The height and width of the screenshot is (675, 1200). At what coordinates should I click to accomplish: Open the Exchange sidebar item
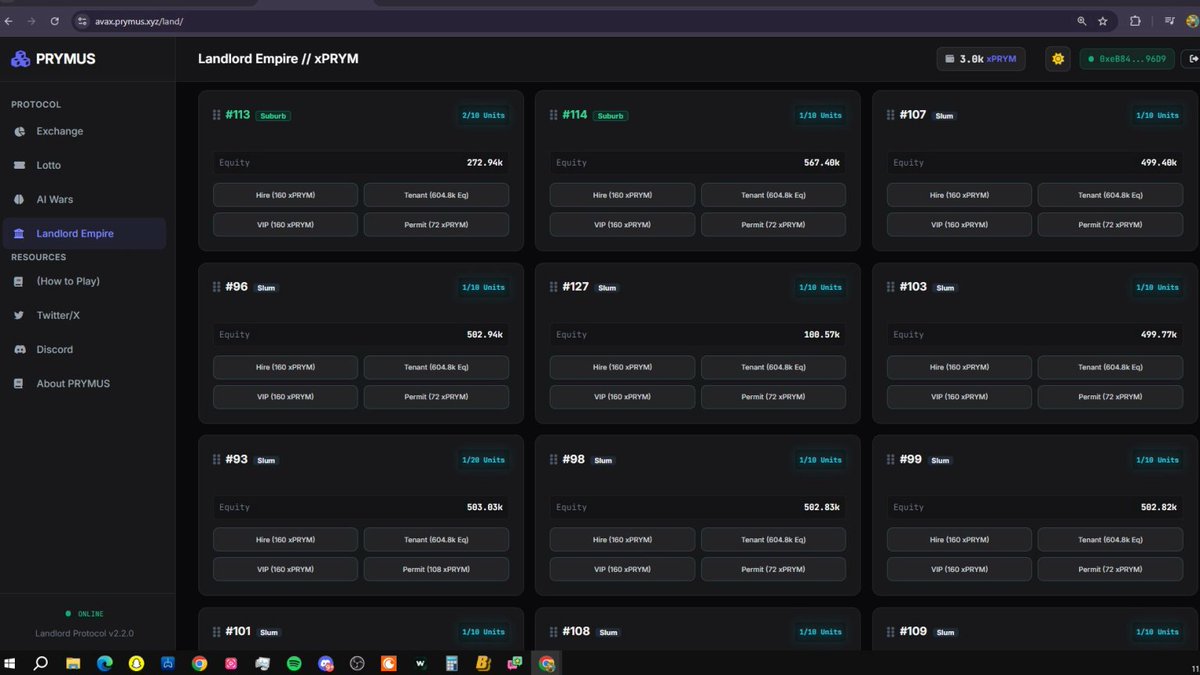click(83, 131)
